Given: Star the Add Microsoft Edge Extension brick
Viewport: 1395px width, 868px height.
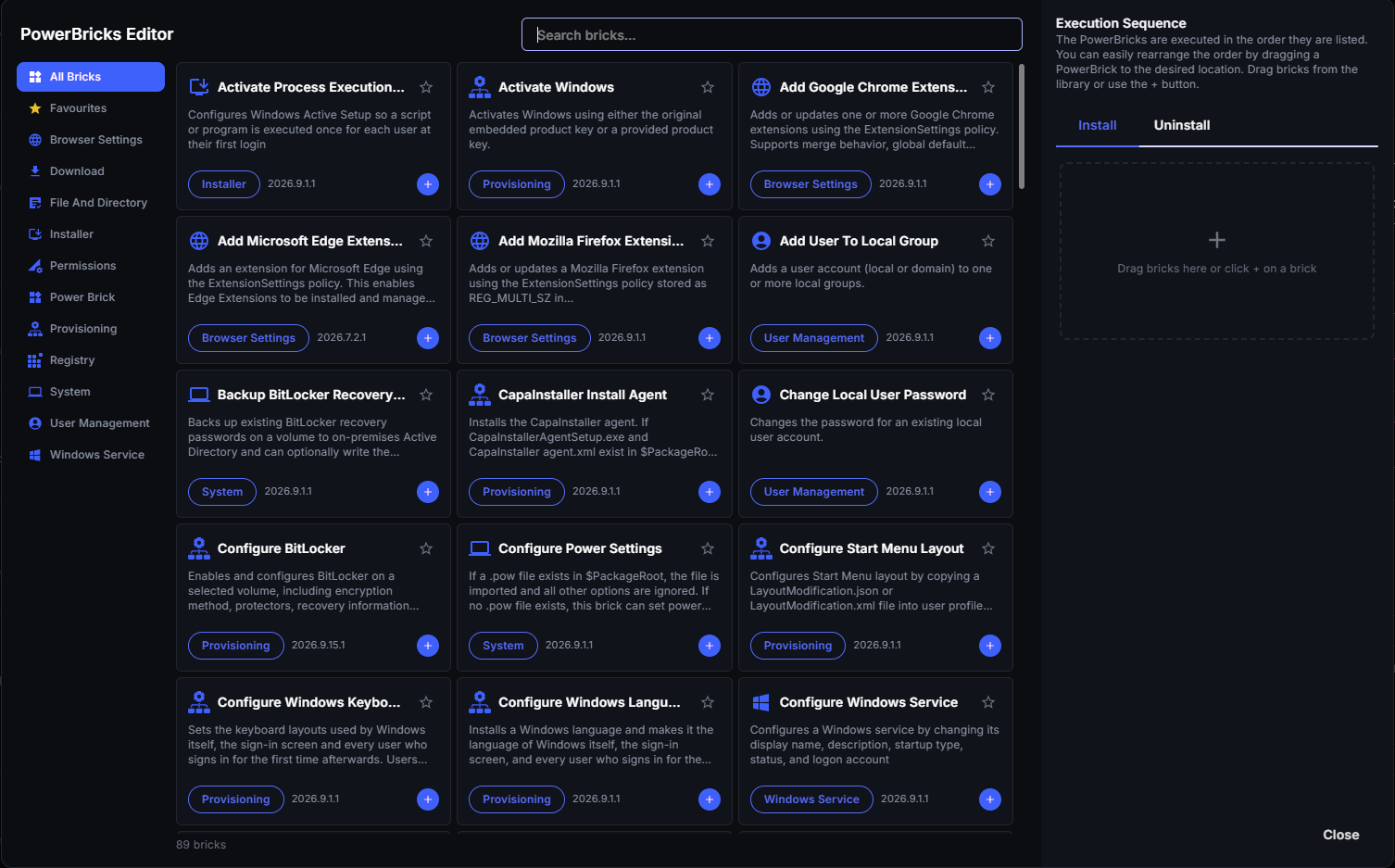Looking at the screenshot, I should (426, 241).
